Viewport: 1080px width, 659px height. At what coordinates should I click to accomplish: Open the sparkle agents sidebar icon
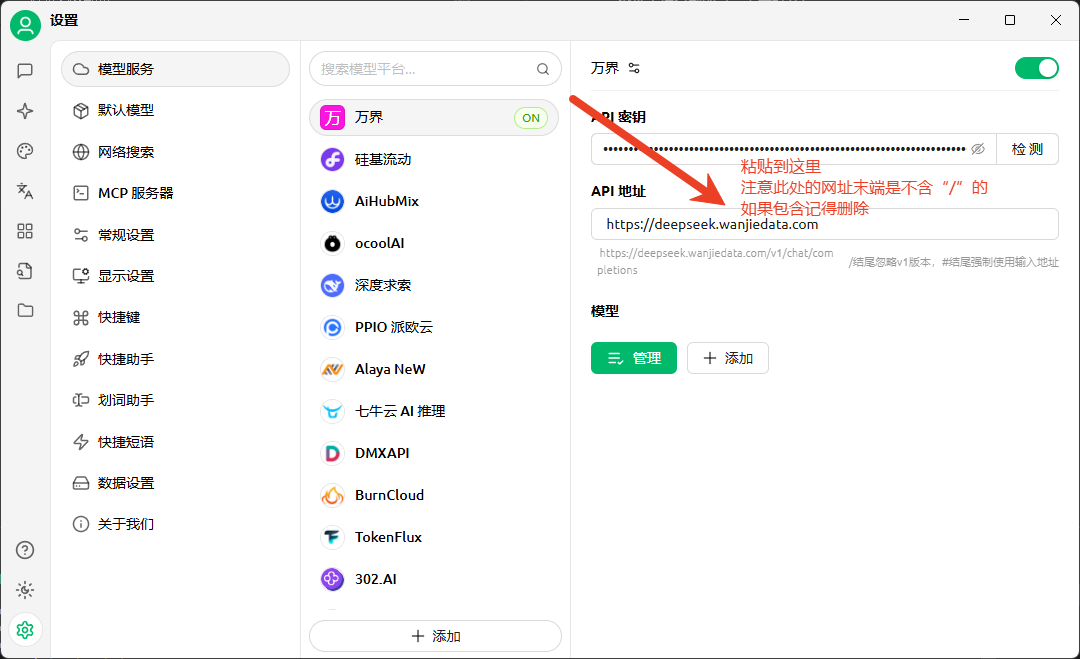click(25, 111)
